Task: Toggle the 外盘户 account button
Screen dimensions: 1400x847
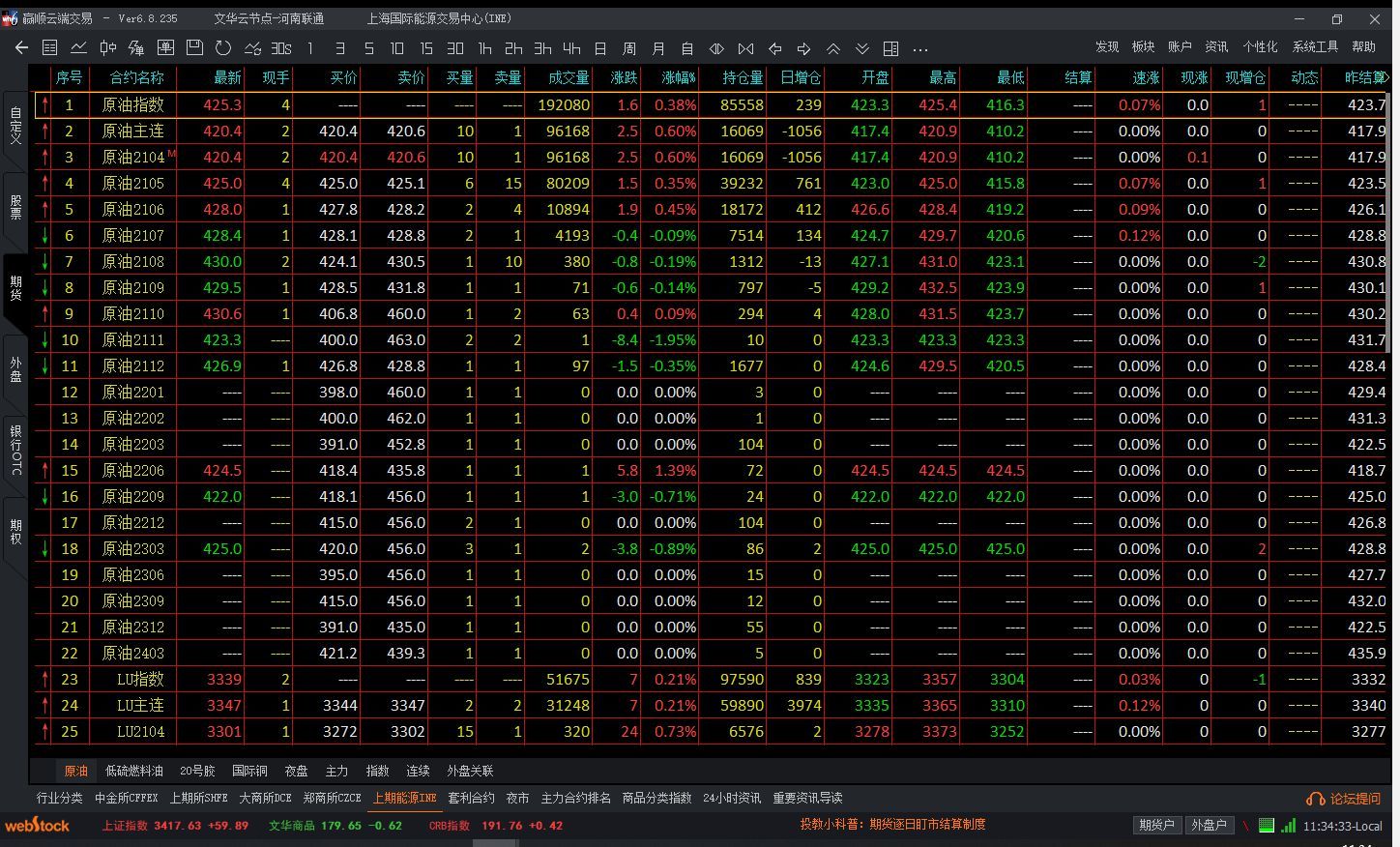Action: [x=1209, y=825]
